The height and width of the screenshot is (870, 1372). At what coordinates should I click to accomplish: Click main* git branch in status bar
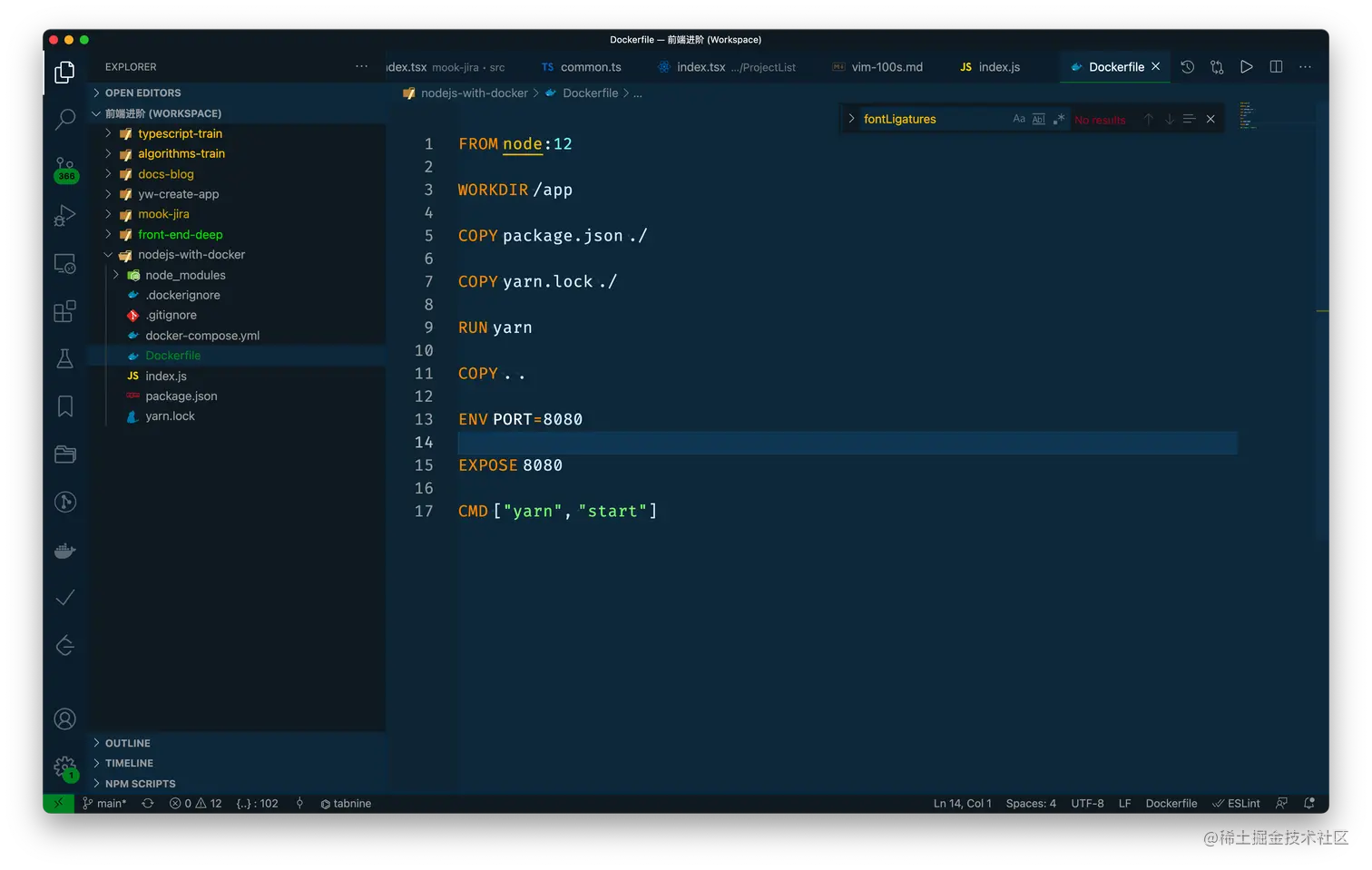pyautogui.click(x=104, y=804)
